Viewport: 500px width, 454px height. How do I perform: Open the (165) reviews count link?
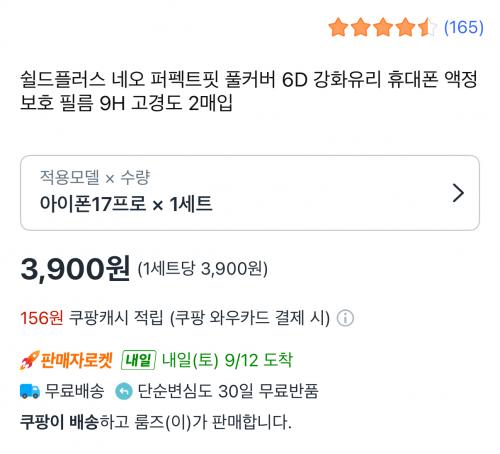coord(464,27)
